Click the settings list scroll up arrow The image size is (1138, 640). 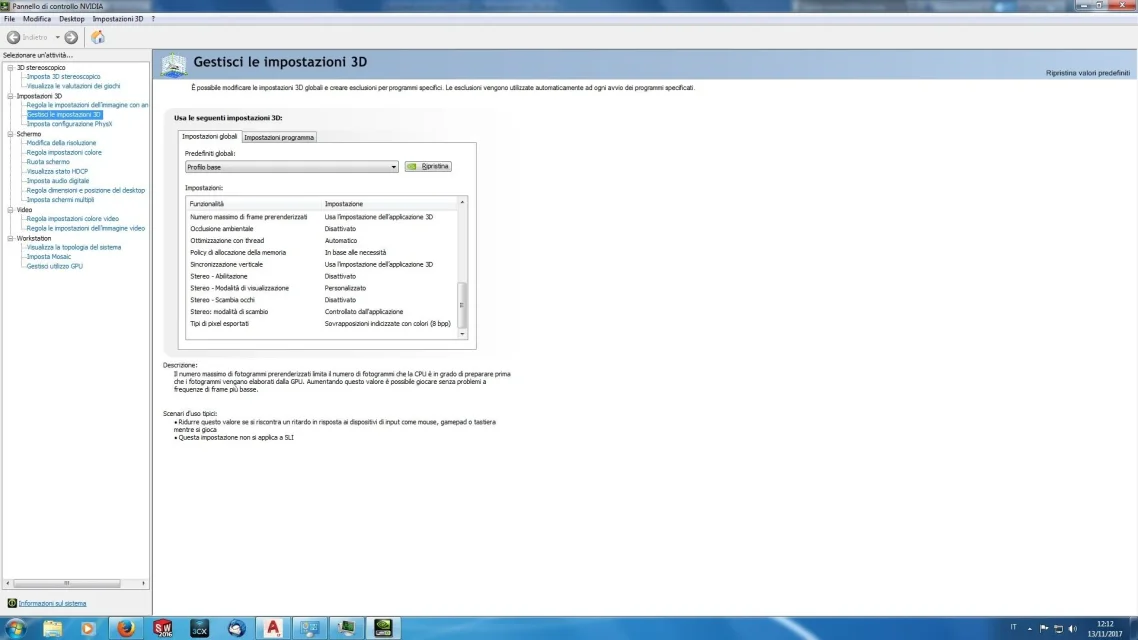tap(462, 202)
